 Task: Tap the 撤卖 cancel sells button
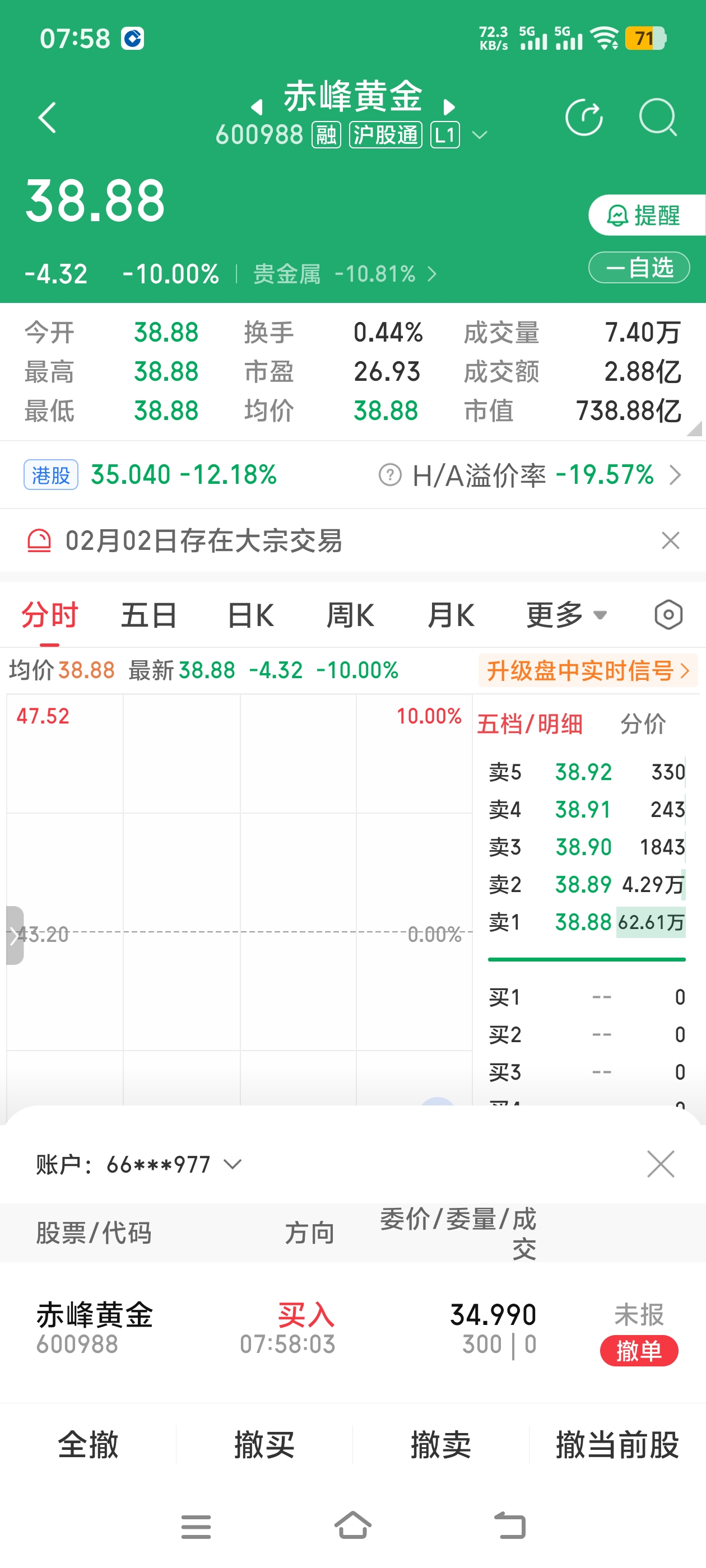pyautogui.click(x=440, y=1444)
